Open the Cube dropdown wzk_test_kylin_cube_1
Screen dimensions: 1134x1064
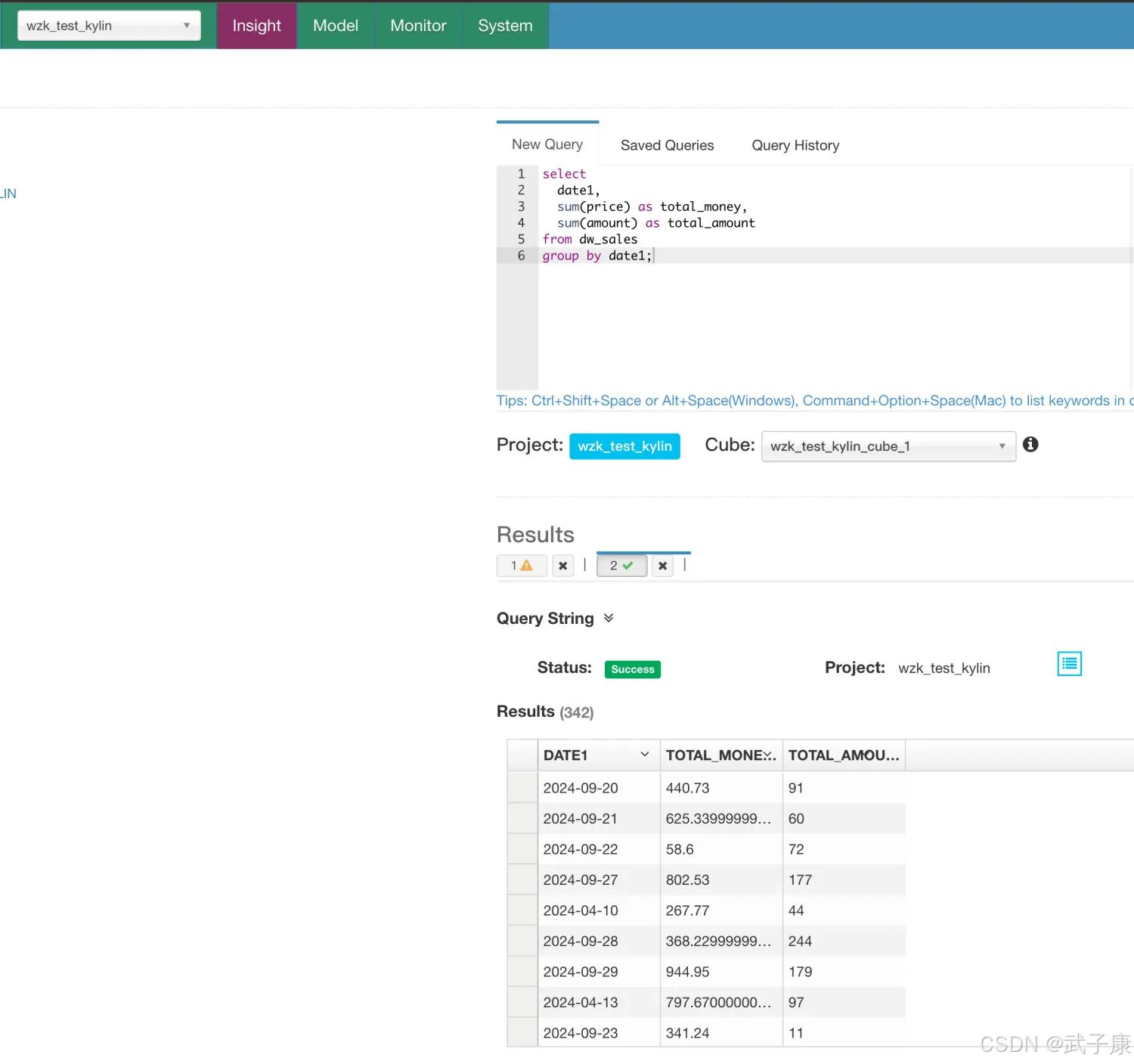[888, 446]
